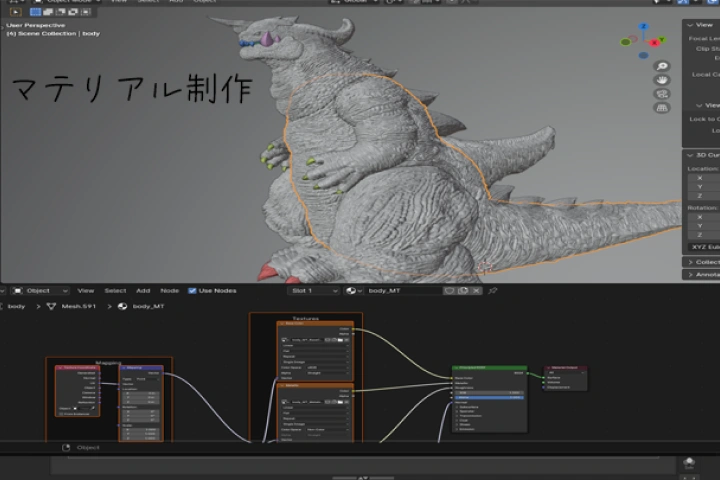Click the unlink material X icon
Image resolution: width=720 pixels, height=480 pixels.
[476, 291]
